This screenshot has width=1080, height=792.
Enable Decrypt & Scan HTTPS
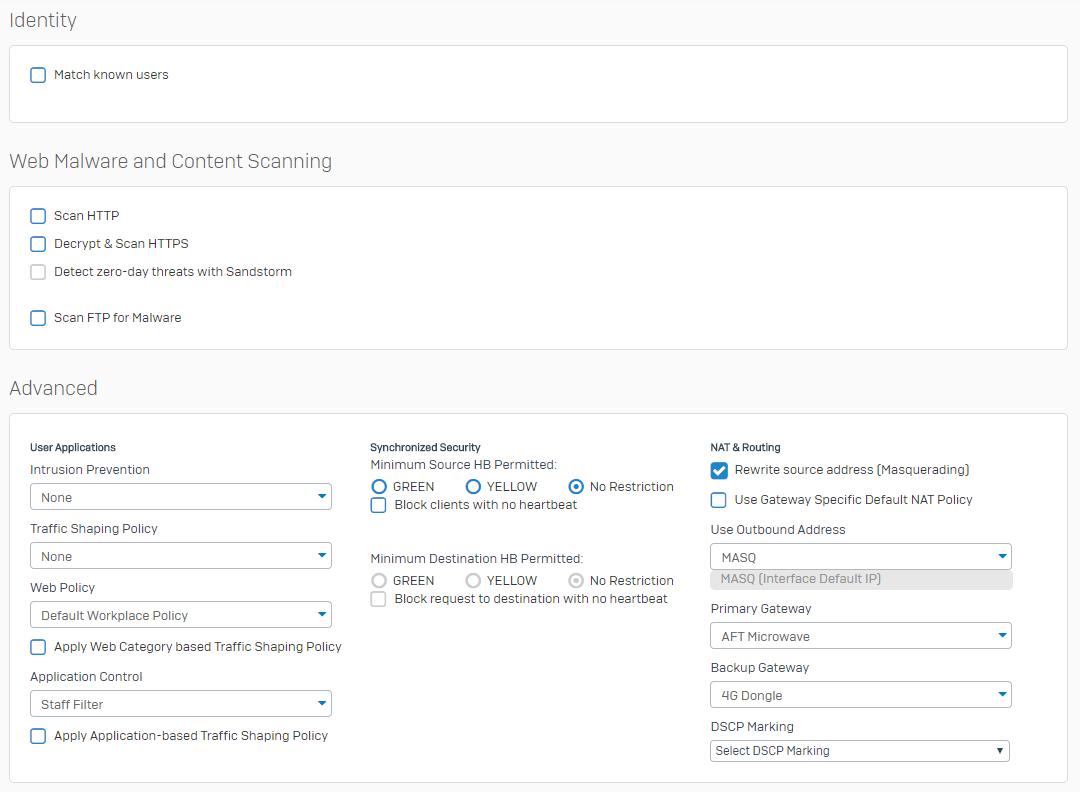tap(38, 244)
